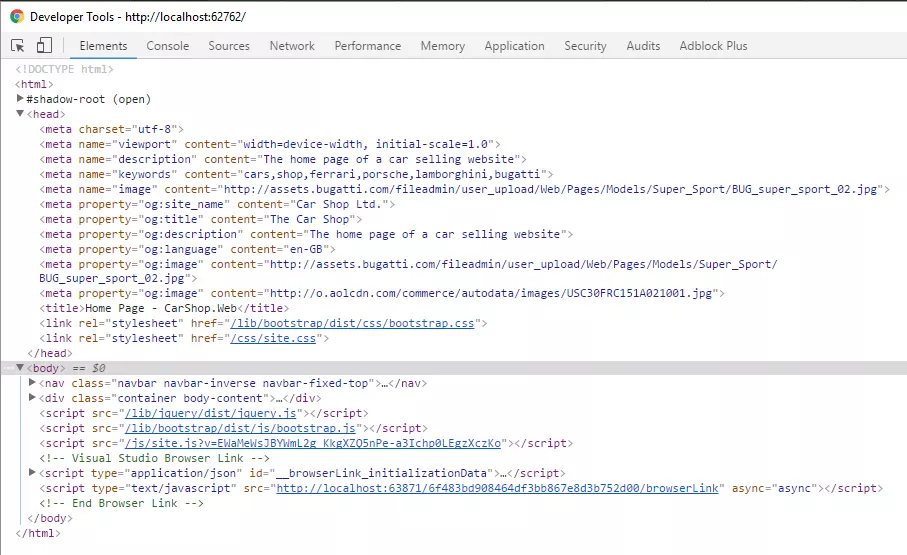Activate the inspect element picker icon
The height and width of the screenshot is (555, 907).
(18, 46)
